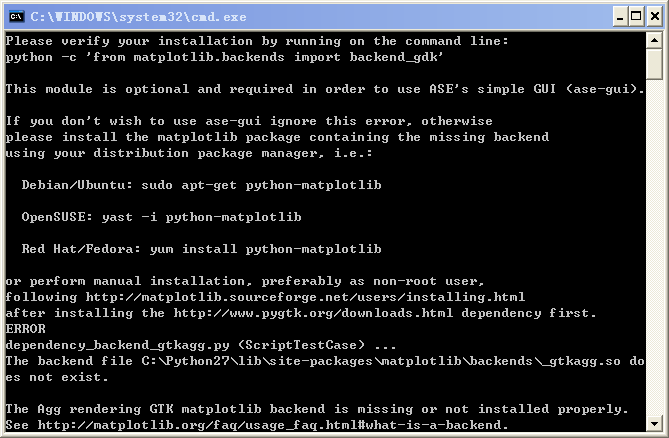Click the vertical scrollbar thumb
The height and width of the screenshot is (438, 669).
(654, 64)
